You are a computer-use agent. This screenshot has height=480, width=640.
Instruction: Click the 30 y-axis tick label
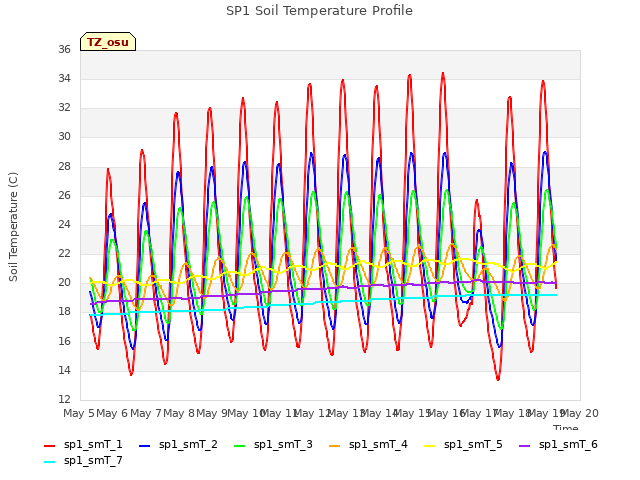coord(64,137)
